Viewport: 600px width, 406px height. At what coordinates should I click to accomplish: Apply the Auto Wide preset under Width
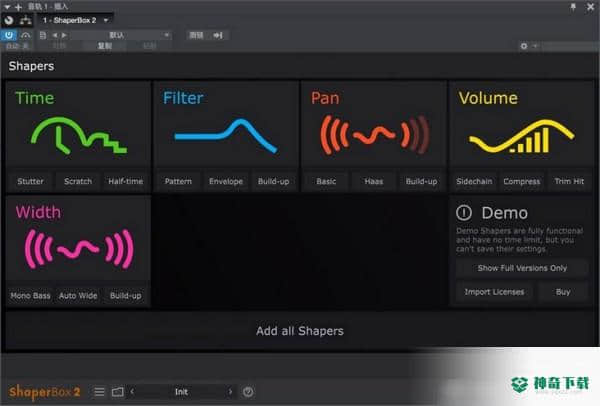pos(78,295)
